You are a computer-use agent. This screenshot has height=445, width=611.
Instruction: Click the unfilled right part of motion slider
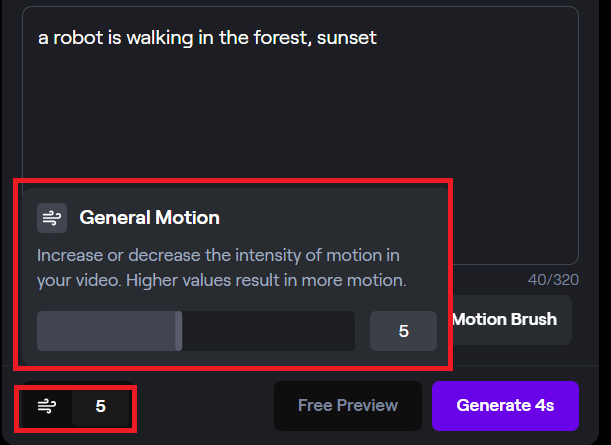(x=268, y=331)
